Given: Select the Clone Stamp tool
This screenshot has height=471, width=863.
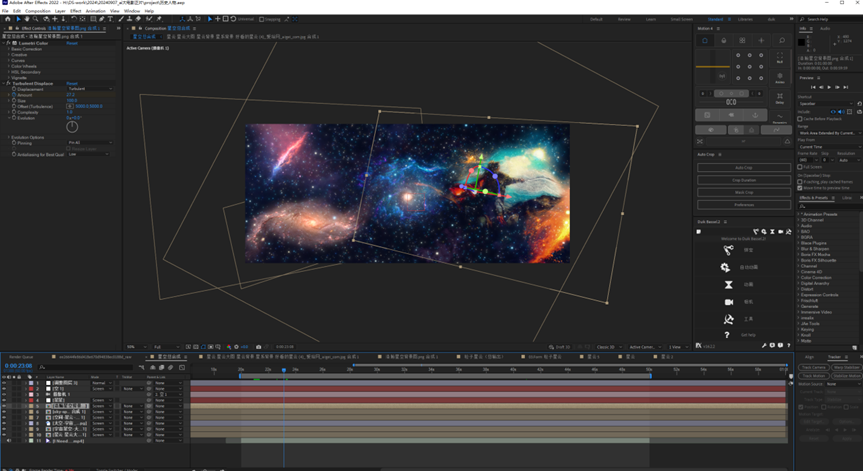Looking at the screenshot, I should tap(129, 19).
